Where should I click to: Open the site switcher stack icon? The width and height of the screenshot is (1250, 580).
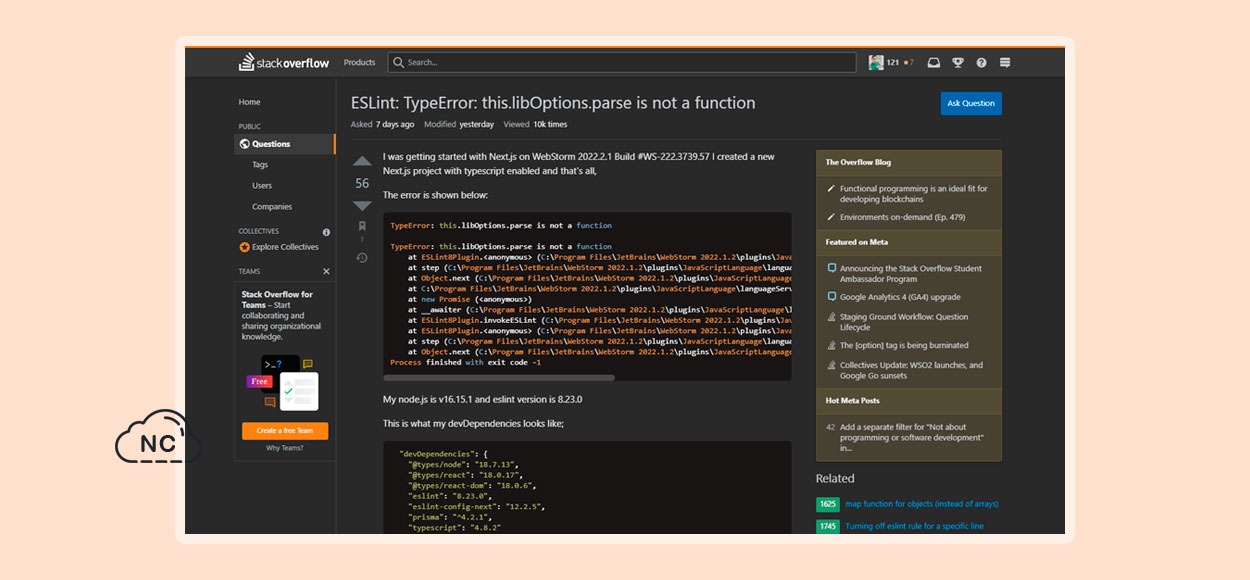[1005, 62]
